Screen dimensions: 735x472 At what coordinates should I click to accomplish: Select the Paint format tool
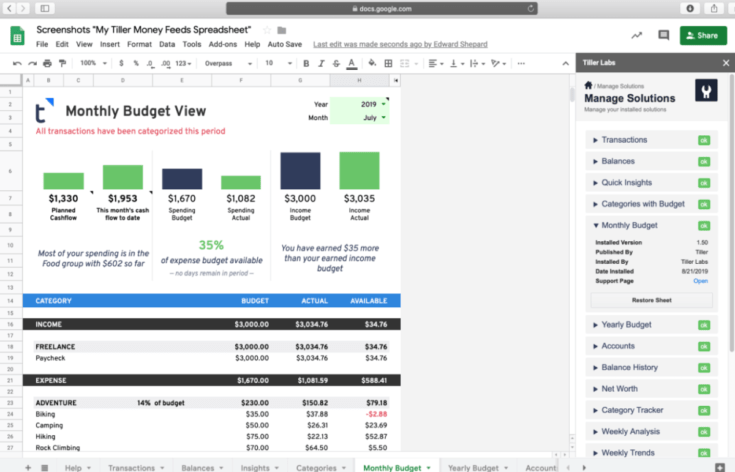click(x=62, y=63)
